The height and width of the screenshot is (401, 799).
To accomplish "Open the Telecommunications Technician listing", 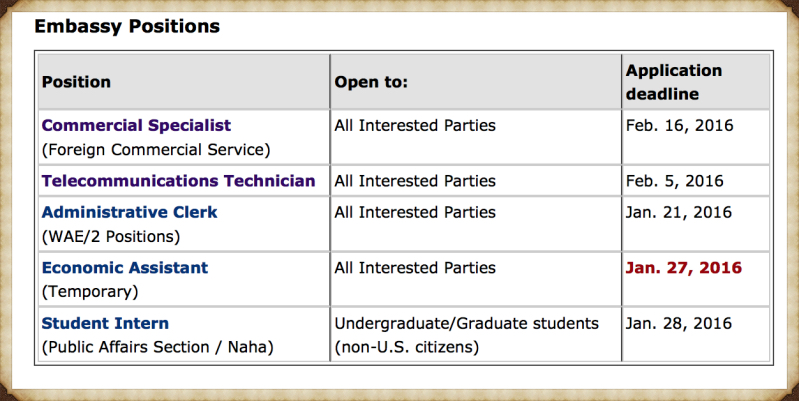I will pos(178,181).
